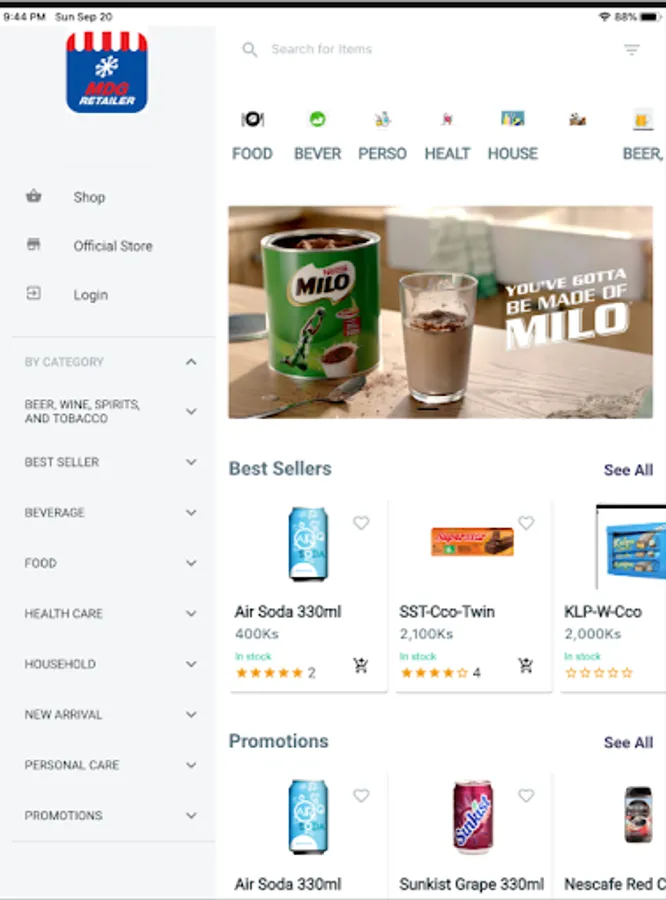Add Air Soda 330ml best seller to cart
The height and width of the screenshot is (900, 666).
click(x=361, y=665)
